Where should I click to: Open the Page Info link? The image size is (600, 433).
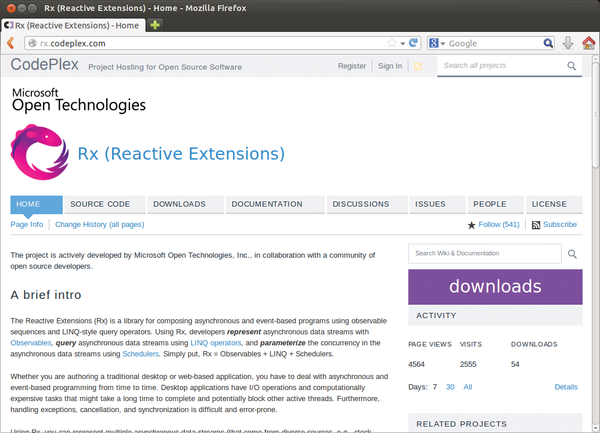pos(27,225)
